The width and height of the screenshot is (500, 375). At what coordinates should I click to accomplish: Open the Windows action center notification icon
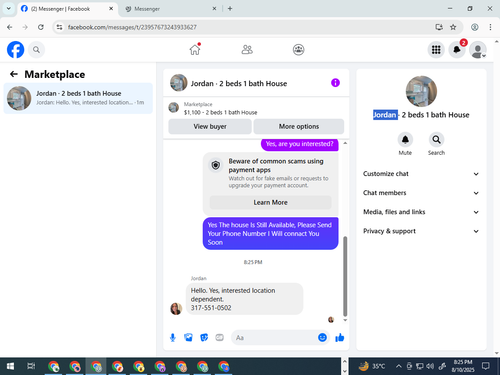click(486, 366)
